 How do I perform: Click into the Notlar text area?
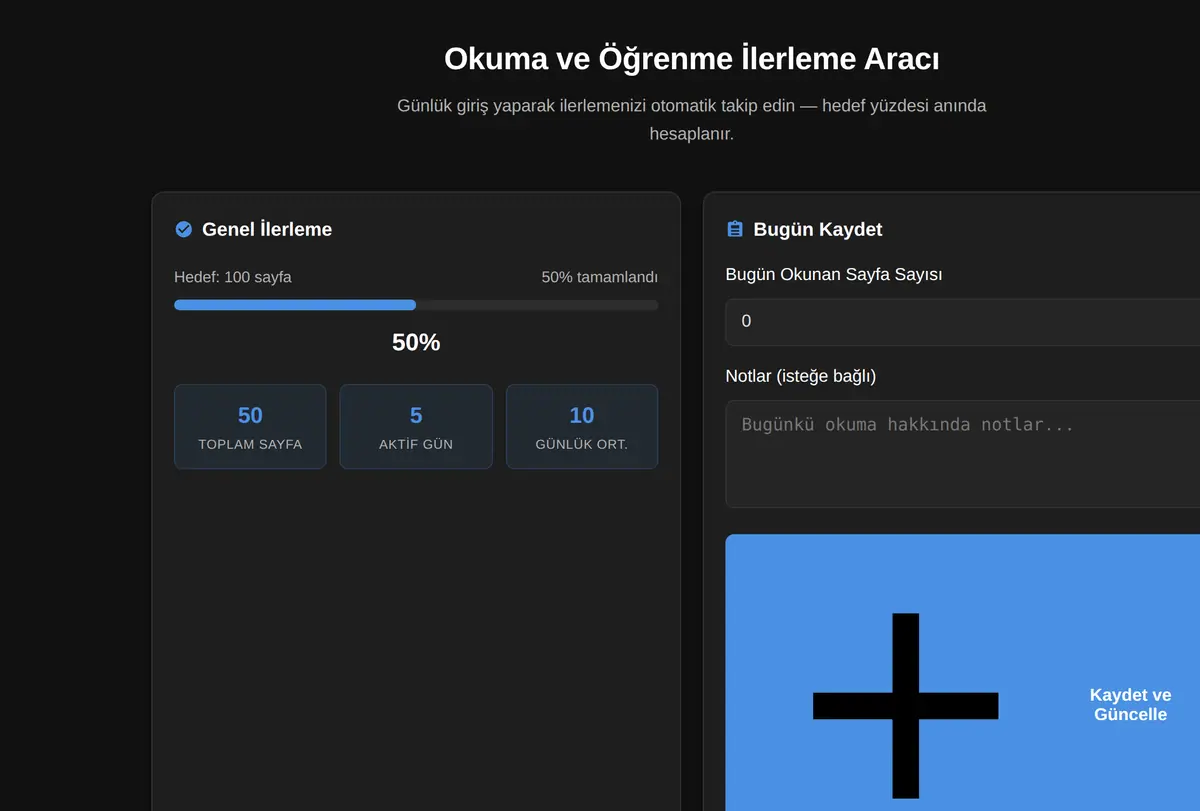tap(962, 454)
